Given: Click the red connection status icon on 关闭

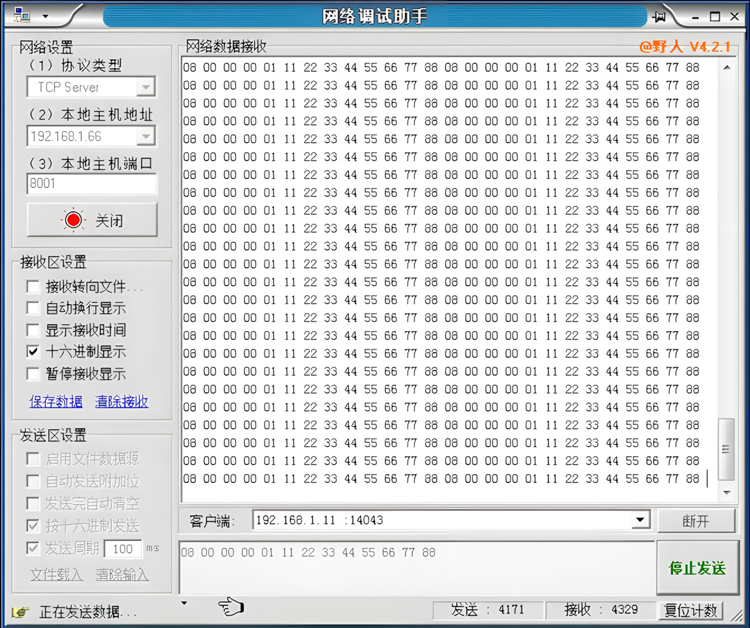Looking at the screenshot, I should pyautogui.click(x=73, y=220).
